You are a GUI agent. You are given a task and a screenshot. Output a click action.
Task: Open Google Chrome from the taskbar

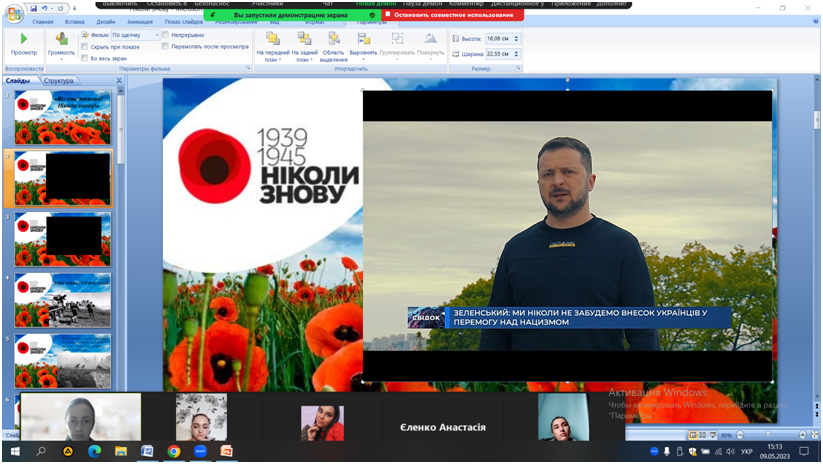click(x=174, y=452)
